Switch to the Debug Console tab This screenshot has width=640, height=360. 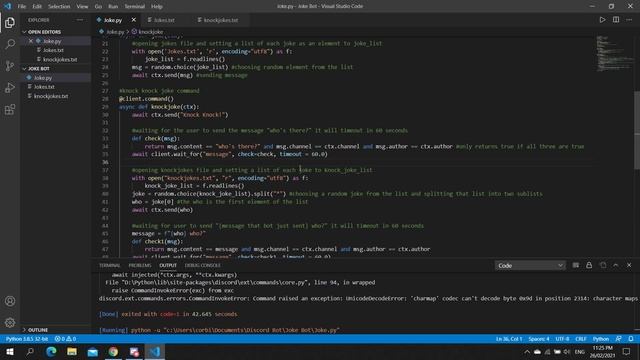pyautogui.click(x=202, y=265)
